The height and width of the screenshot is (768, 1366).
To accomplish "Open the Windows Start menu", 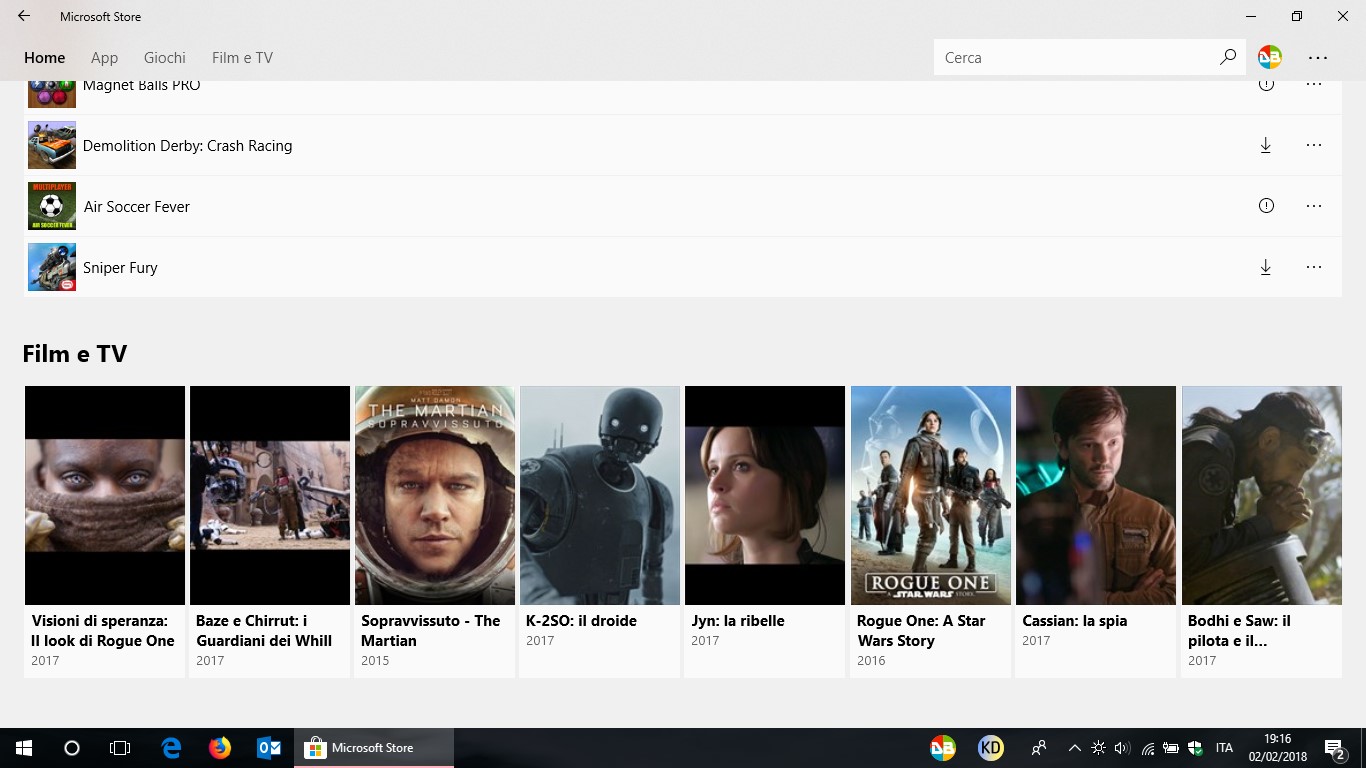I will [24, 748].
